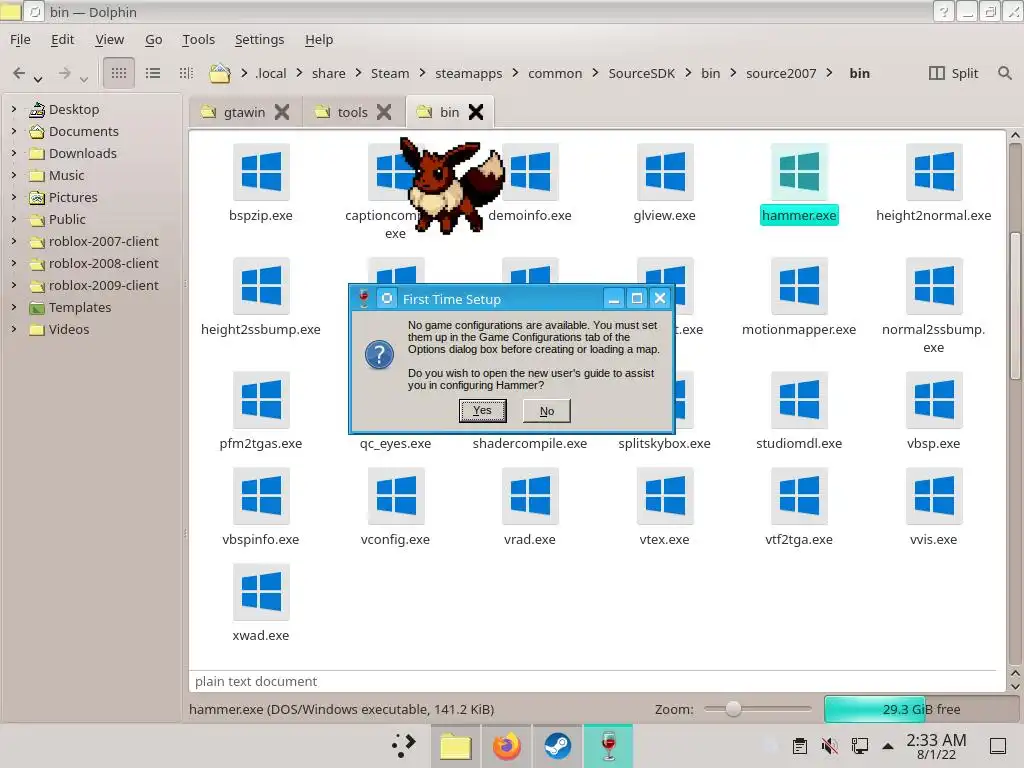
Task: Unmute audio via tray volume icon
Action: 829,746
